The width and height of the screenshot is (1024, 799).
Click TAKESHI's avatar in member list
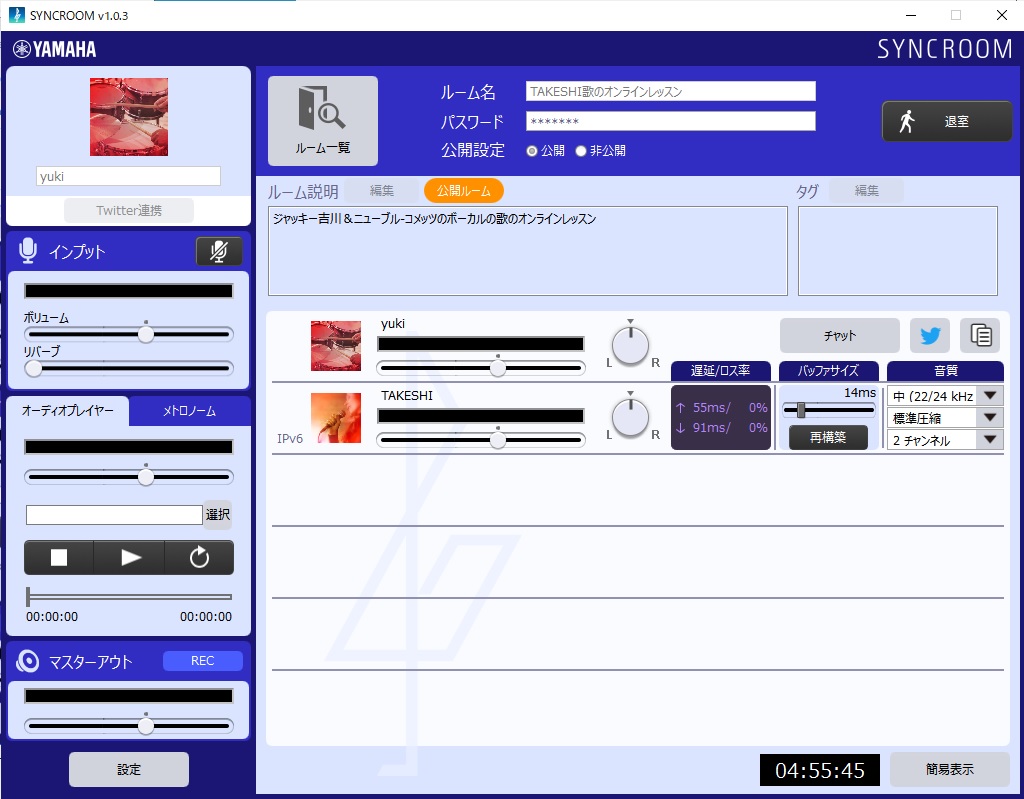[336, 418]
